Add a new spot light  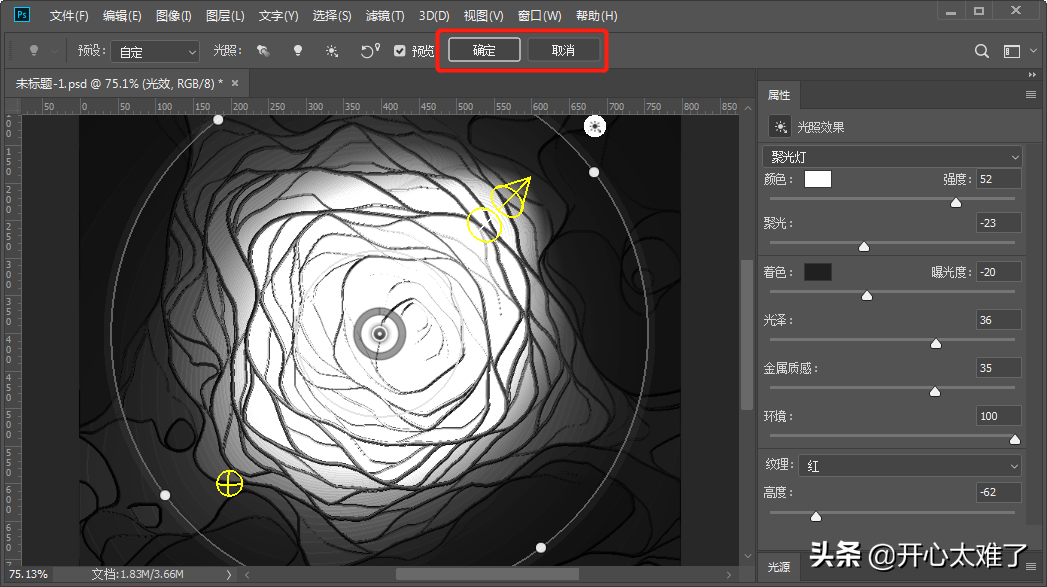click(263, 51)
